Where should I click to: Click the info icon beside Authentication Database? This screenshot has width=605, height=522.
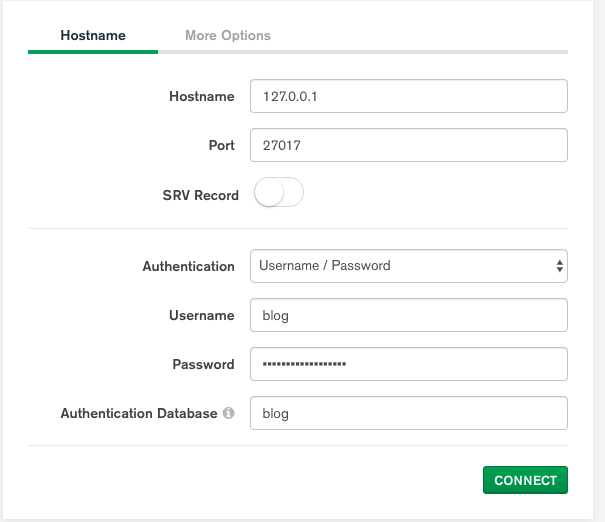coord(229,413)
